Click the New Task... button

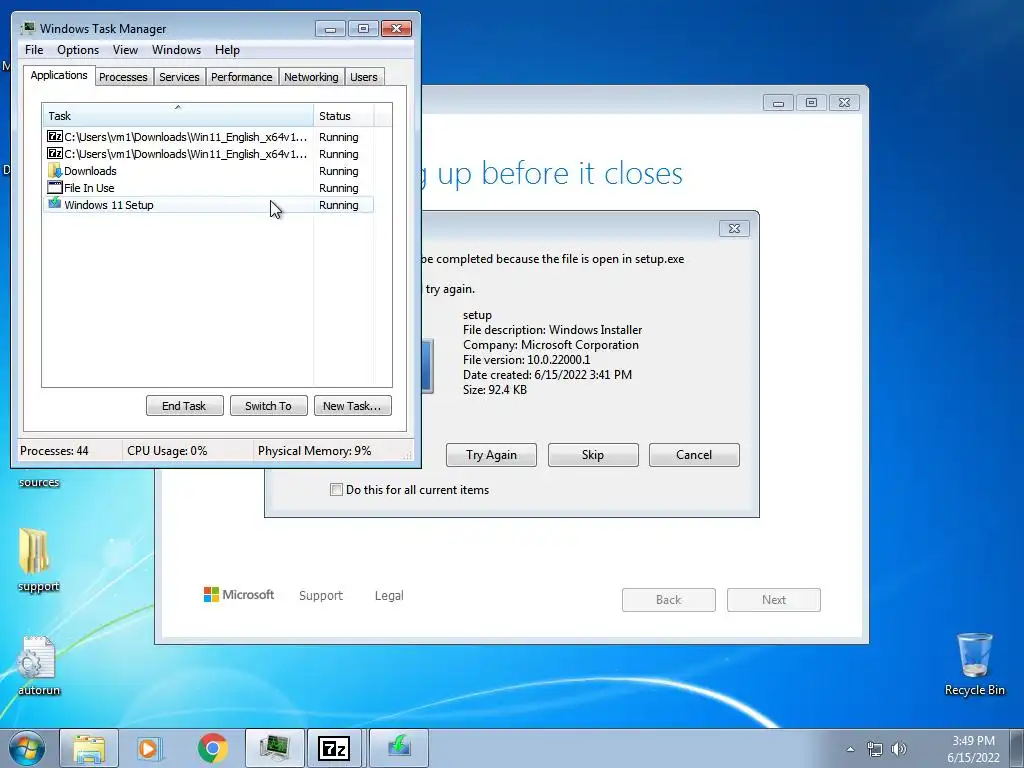coord(352,406)
